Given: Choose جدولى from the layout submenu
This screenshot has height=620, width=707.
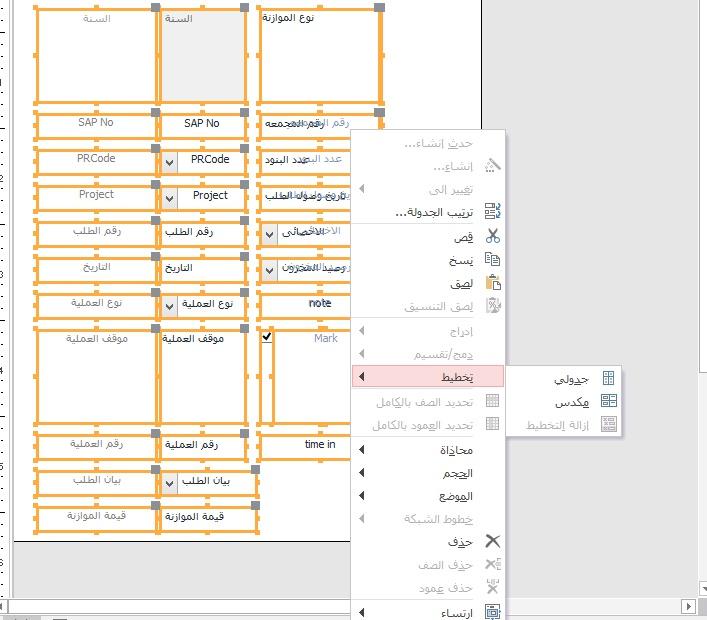Looking at the screenshot, I should 564,378.
